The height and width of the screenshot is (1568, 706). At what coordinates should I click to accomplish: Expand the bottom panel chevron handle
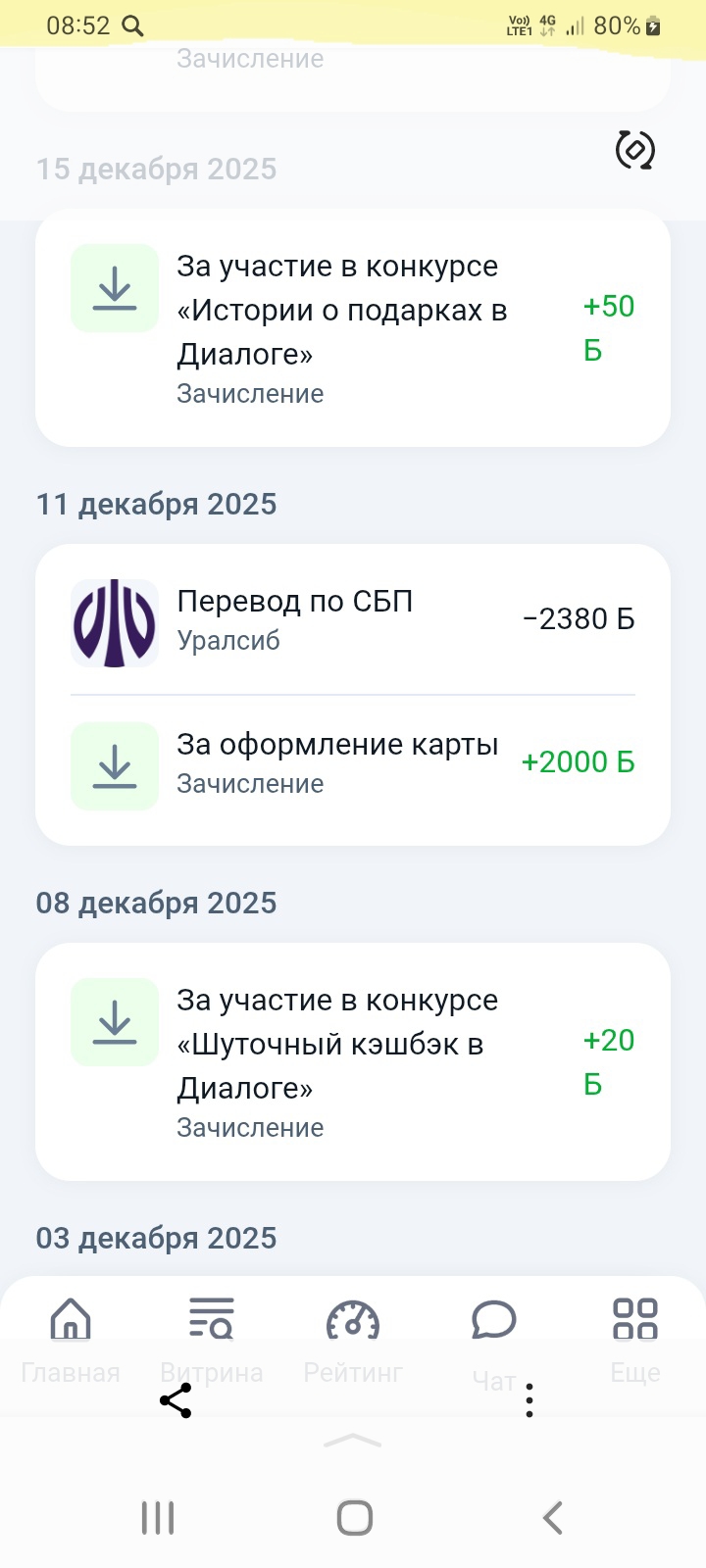pos(353,1440)
